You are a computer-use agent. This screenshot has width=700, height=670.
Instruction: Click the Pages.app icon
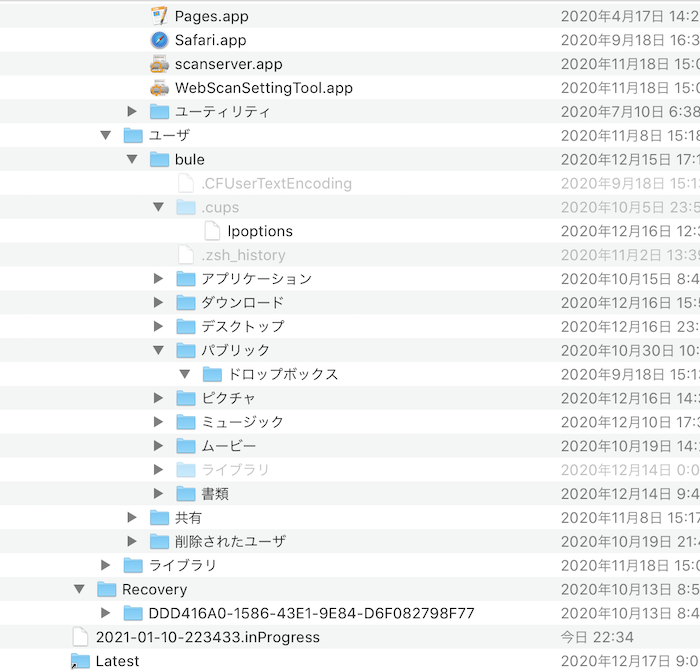click(159, 16)
